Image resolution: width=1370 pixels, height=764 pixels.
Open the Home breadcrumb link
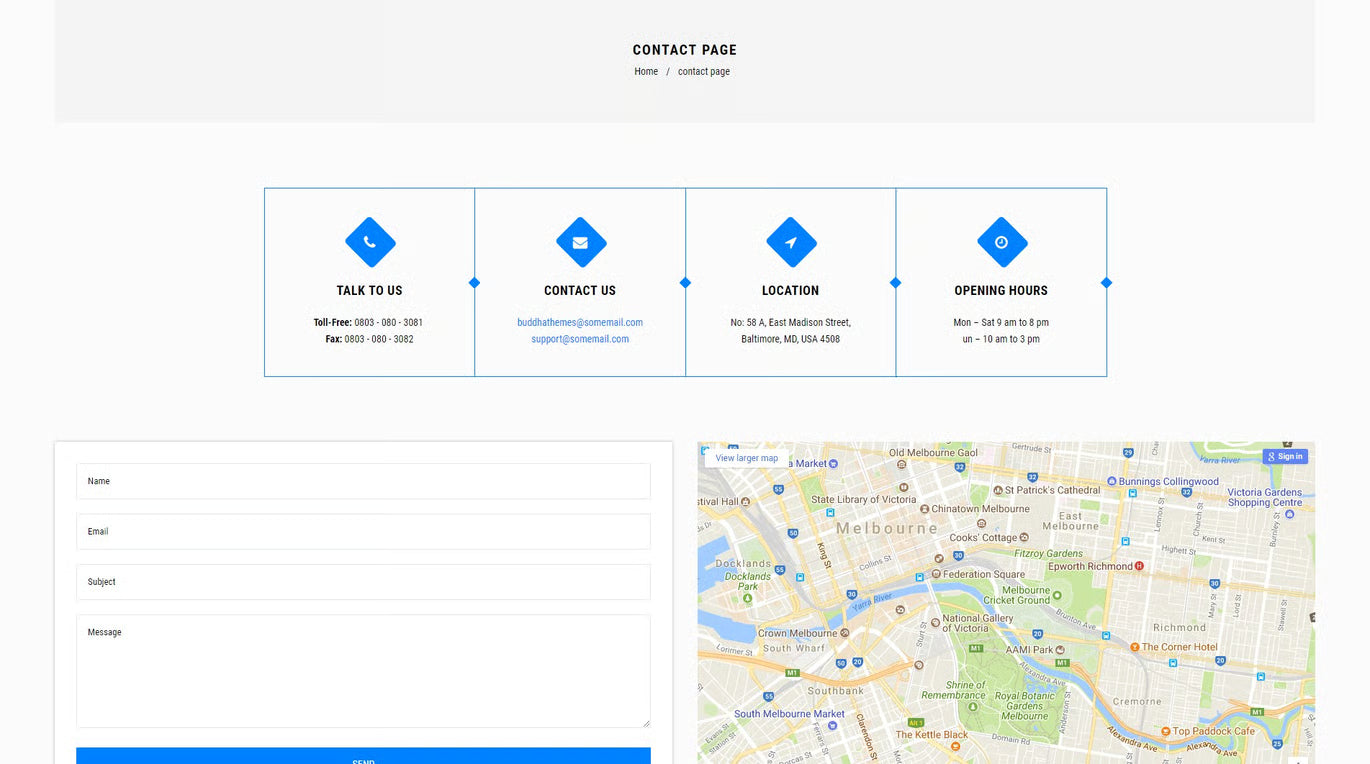[646, 72]
